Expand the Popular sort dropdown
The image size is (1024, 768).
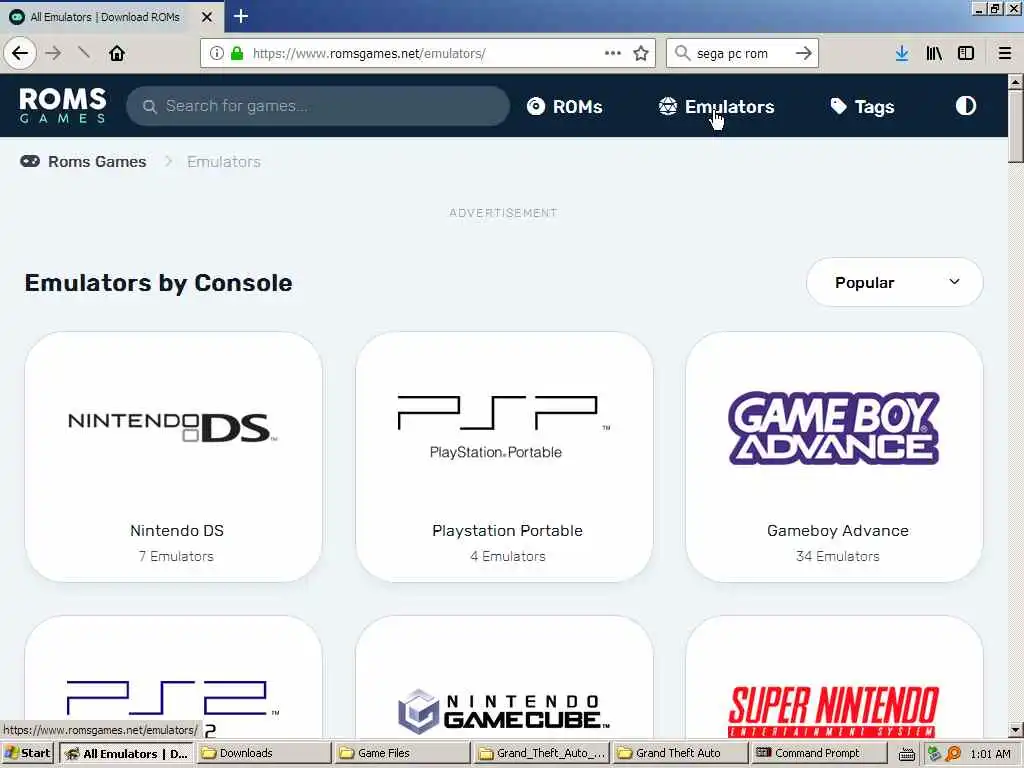point(895,282)
